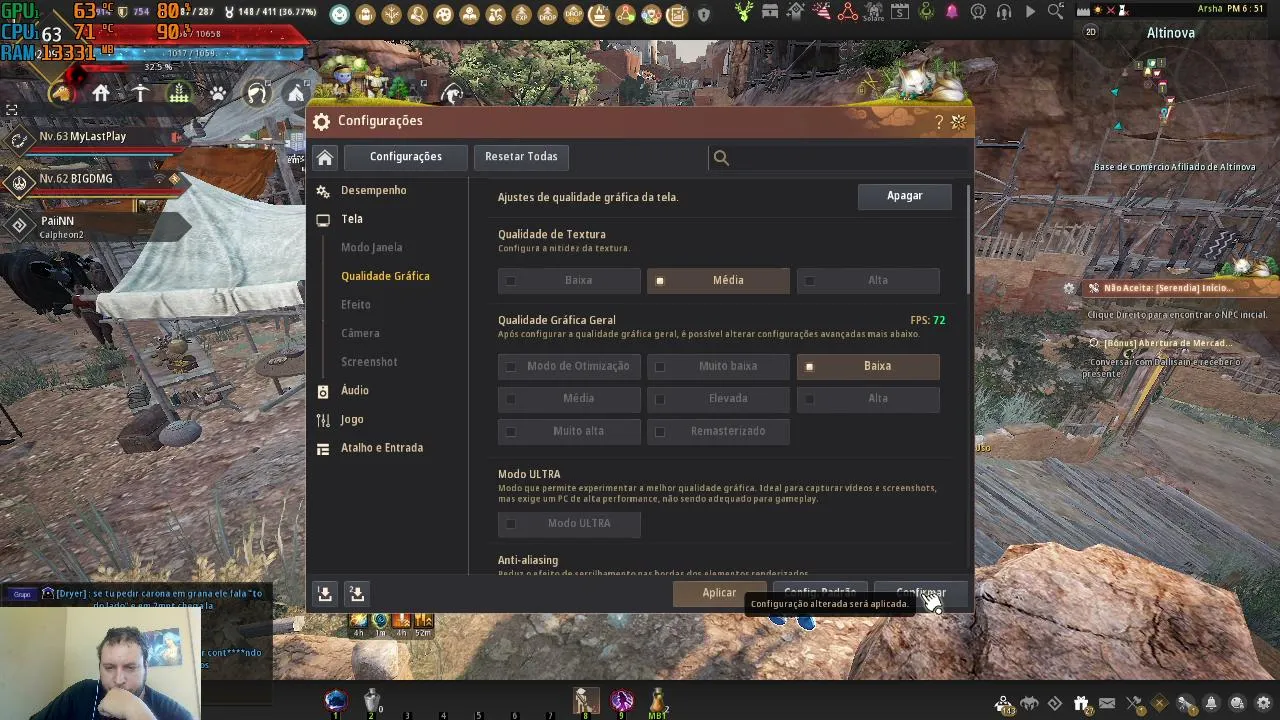This screenshot has width=1280, height=720.
Task: Click the Config. Padrão button
Action: [820, 593]
